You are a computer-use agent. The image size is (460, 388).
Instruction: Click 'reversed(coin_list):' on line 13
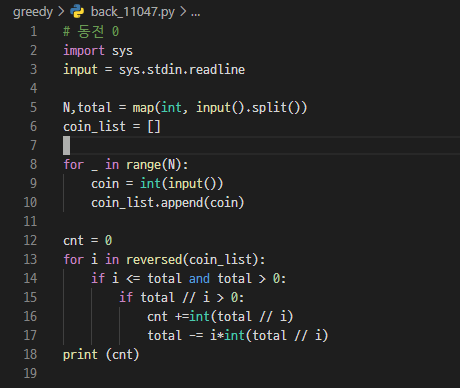pos(196,260)
